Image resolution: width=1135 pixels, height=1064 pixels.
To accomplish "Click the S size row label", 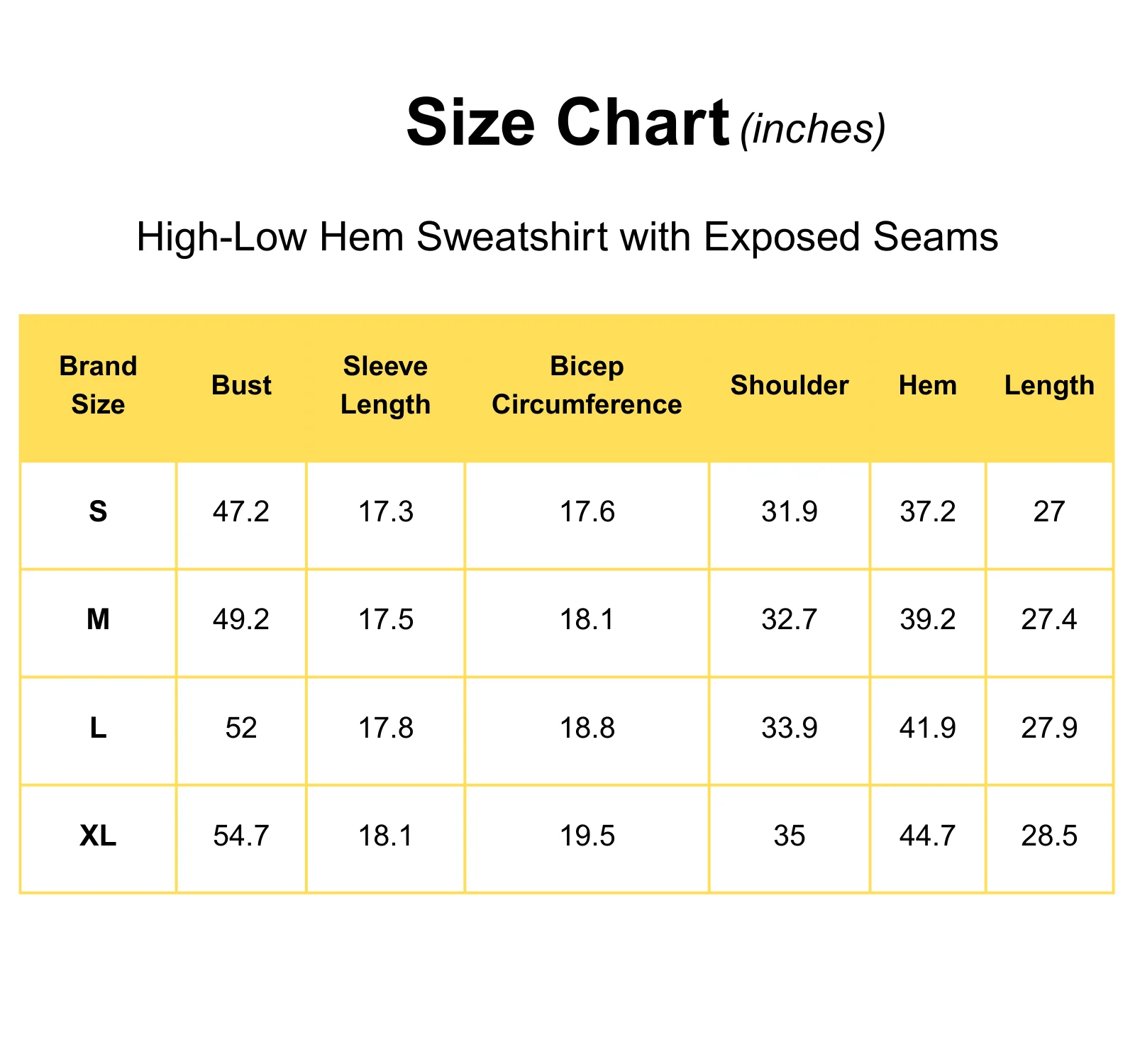I will (98, 511).
